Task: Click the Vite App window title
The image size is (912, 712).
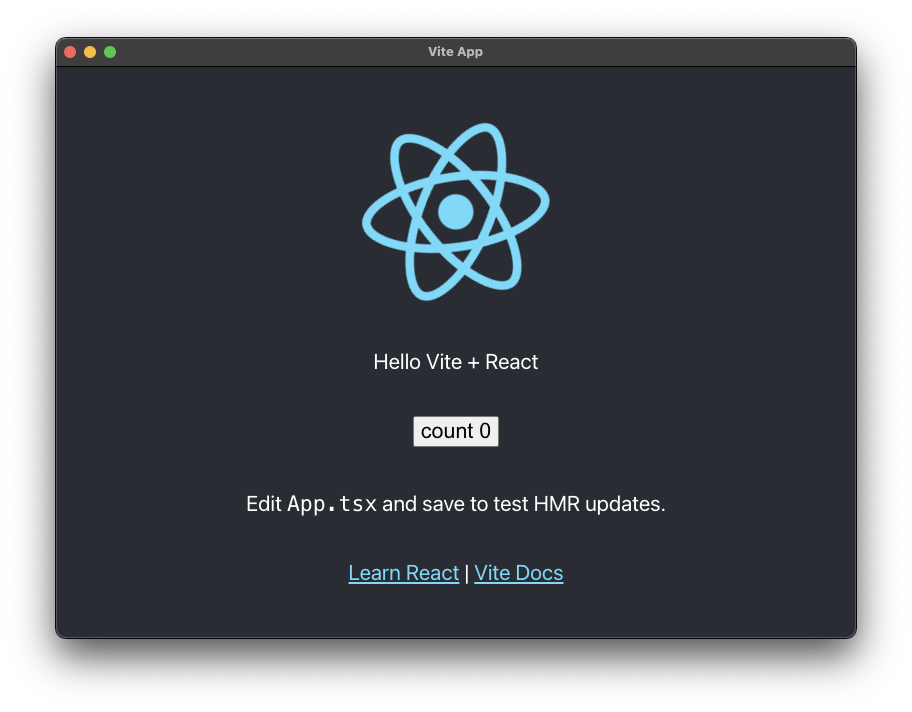Action: click(455, 52)
